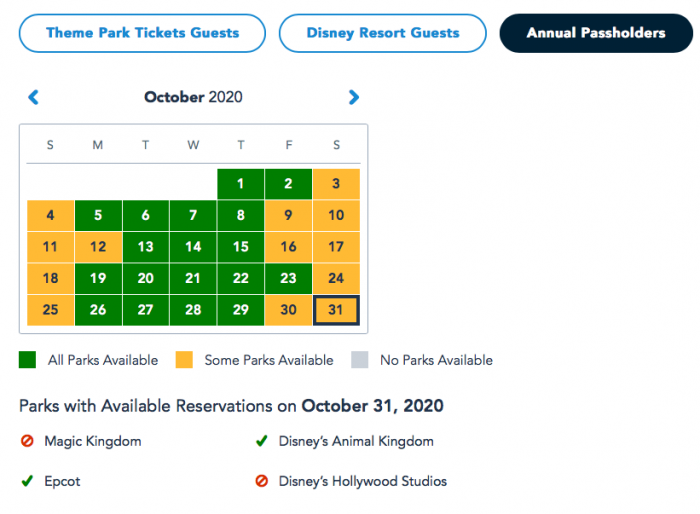Click the Magic Kingdom unavailable icon
700x514 pixels.
[27, 441]
